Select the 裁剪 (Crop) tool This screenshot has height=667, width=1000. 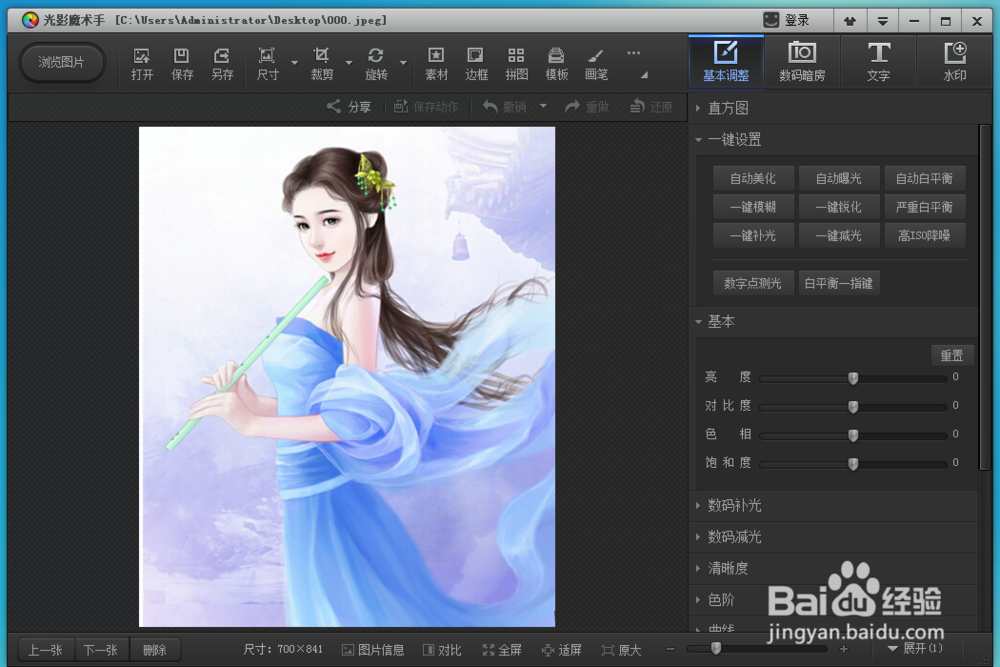pyautogui.click(x=321, y=64)
